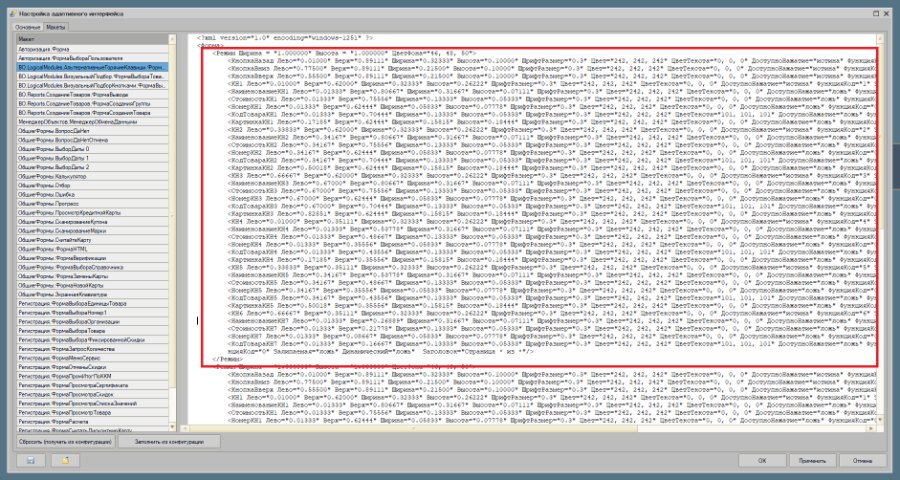Click the open folder icon button
This screenshot has height=480, width=900.
pyautogui.click(x=65, y=460)
